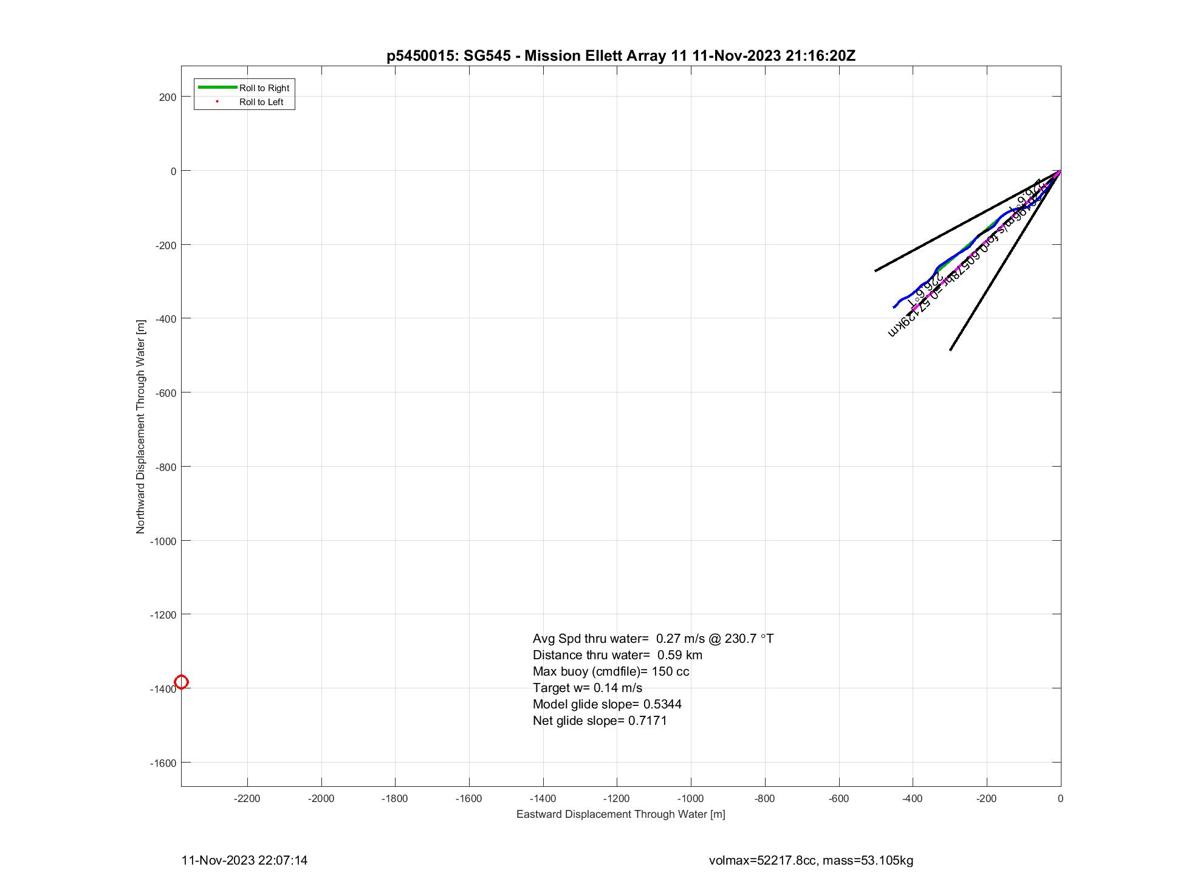Click the y-axis tick label -1200

click(163, 615)
